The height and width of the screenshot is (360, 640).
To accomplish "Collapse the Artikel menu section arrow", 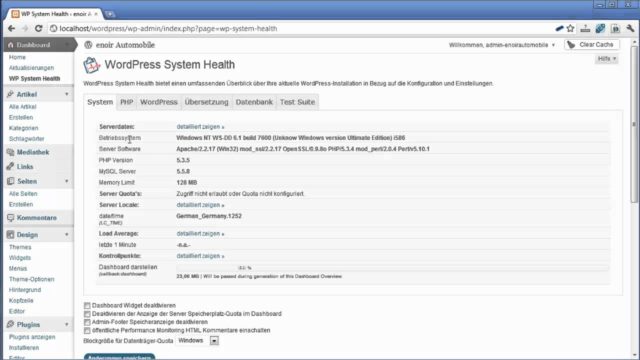I will 67,94.
